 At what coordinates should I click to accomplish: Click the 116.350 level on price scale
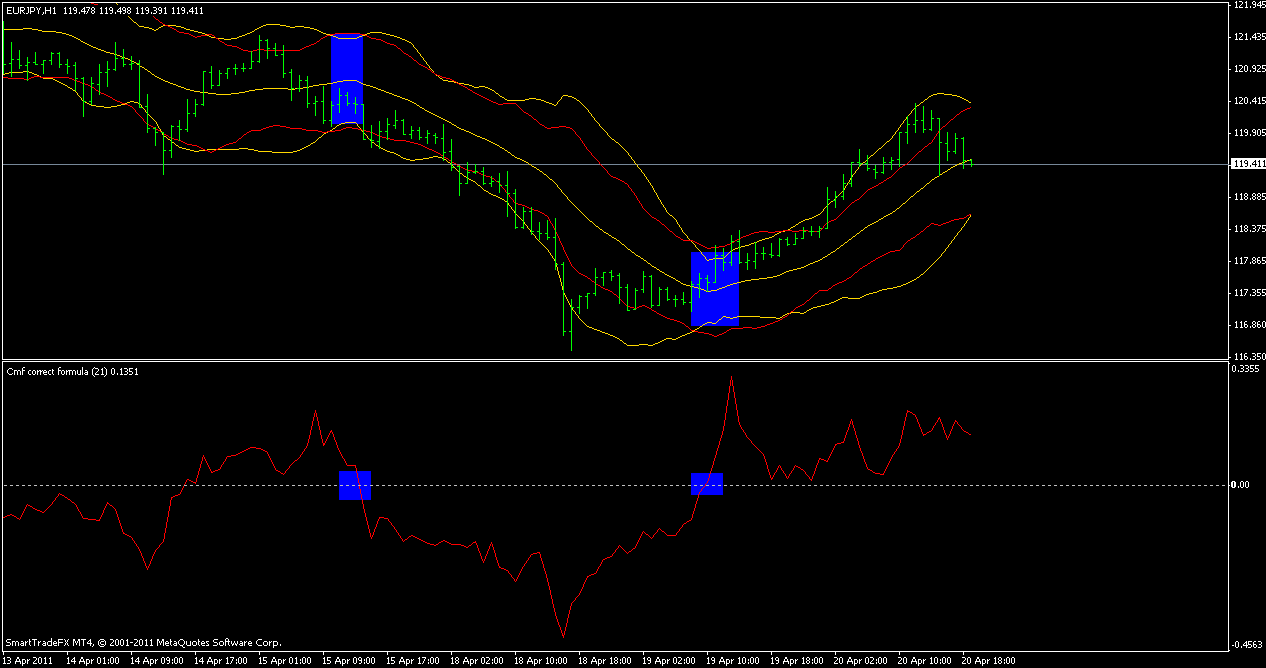pyautogui.click(x=1248, y=357)
